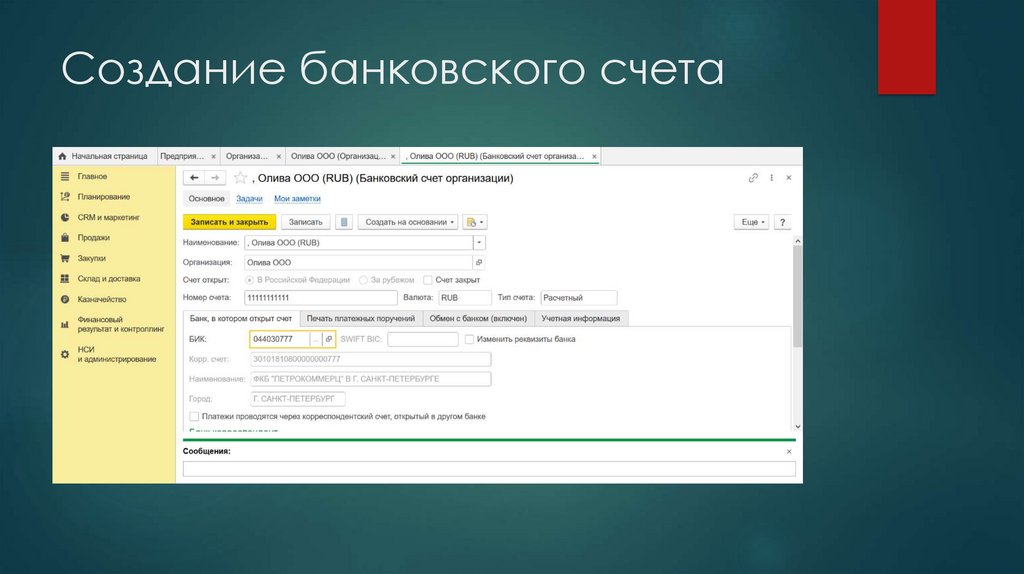Copy link using the chain icon
The height and width of the screenshot is (574, 1024).
753,178
